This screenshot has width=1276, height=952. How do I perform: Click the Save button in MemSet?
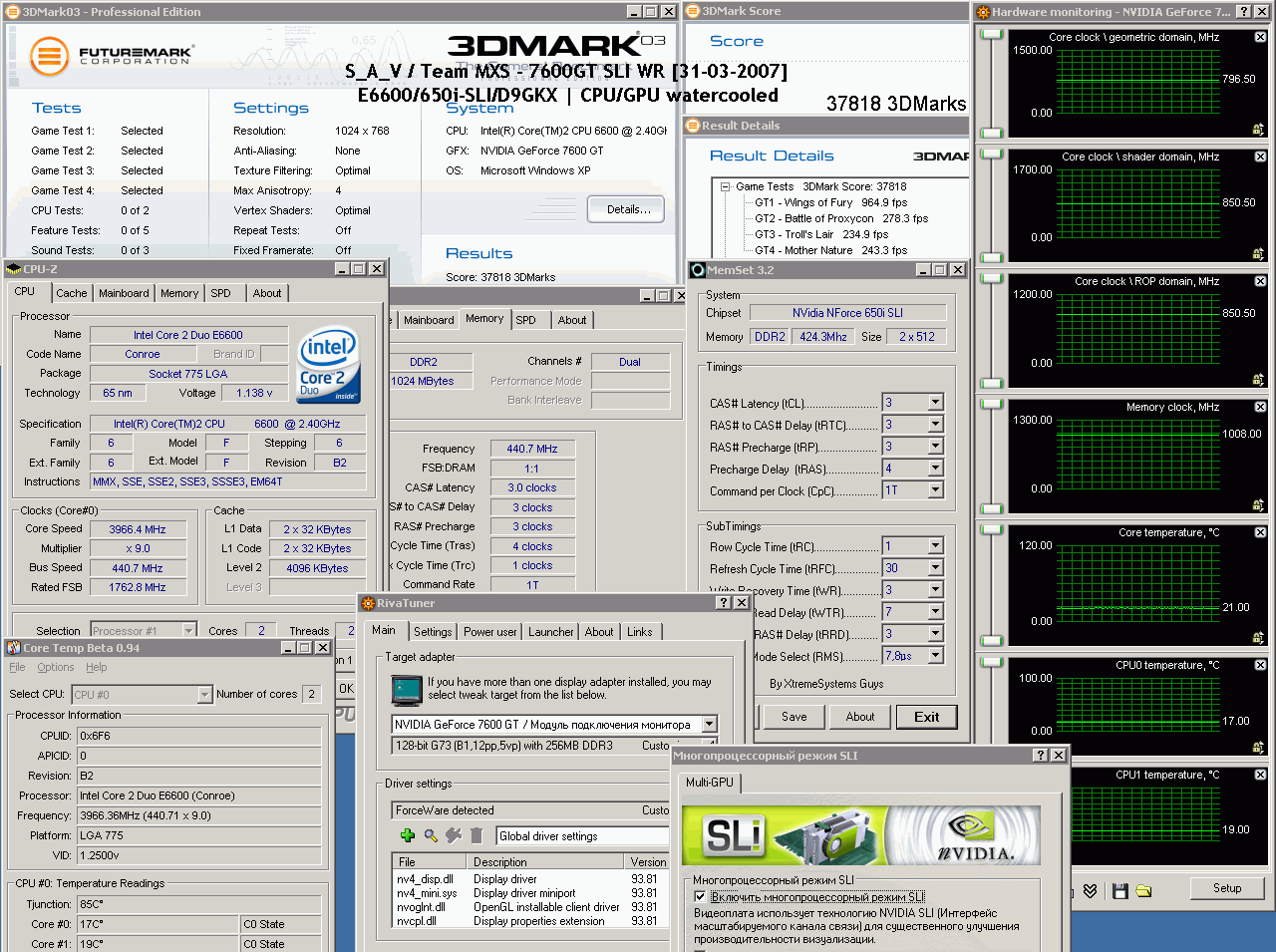[x=795, y=717]
